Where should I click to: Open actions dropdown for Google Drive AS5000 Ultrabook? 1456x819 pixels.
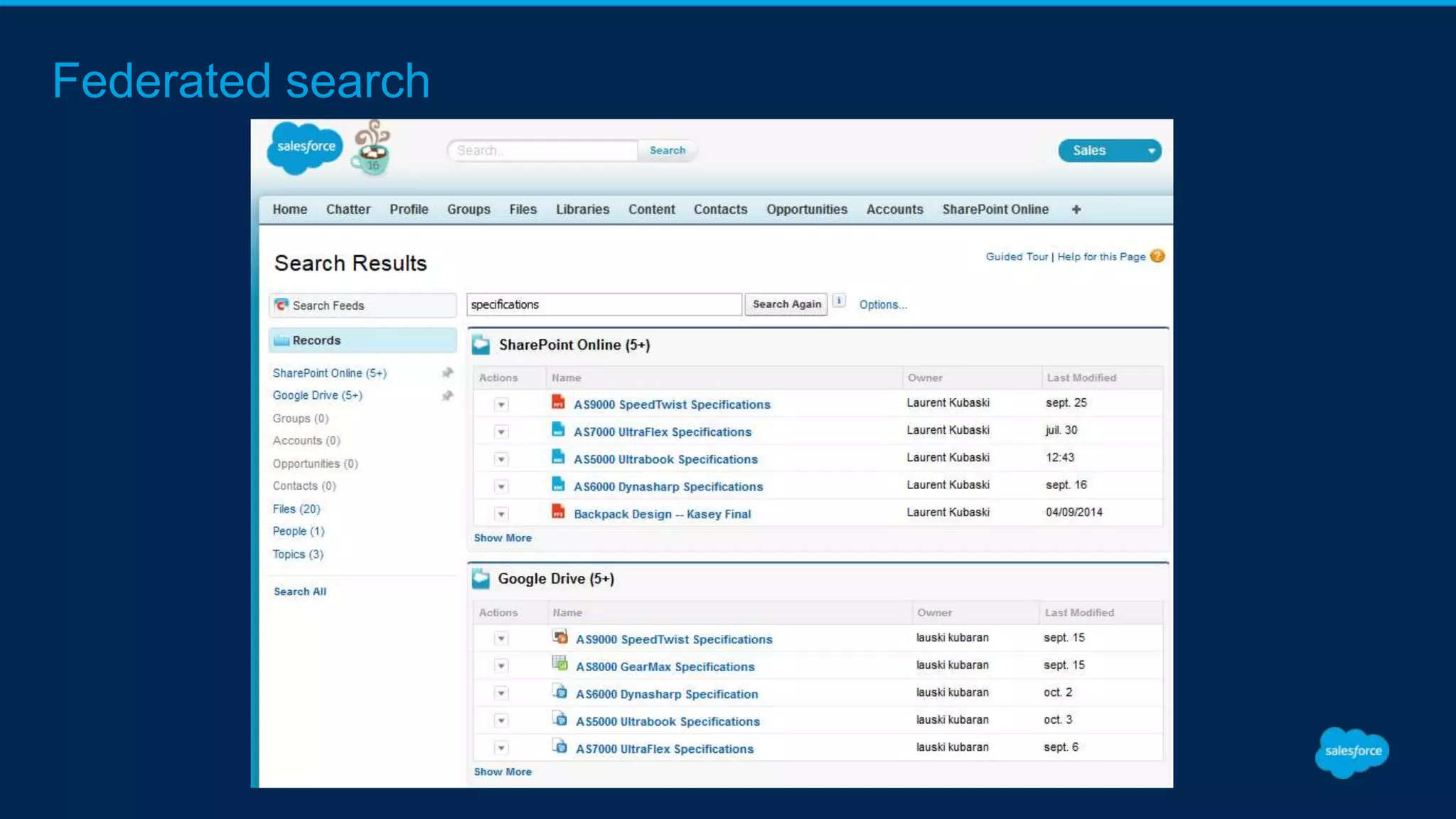click(x=501, y=721)
